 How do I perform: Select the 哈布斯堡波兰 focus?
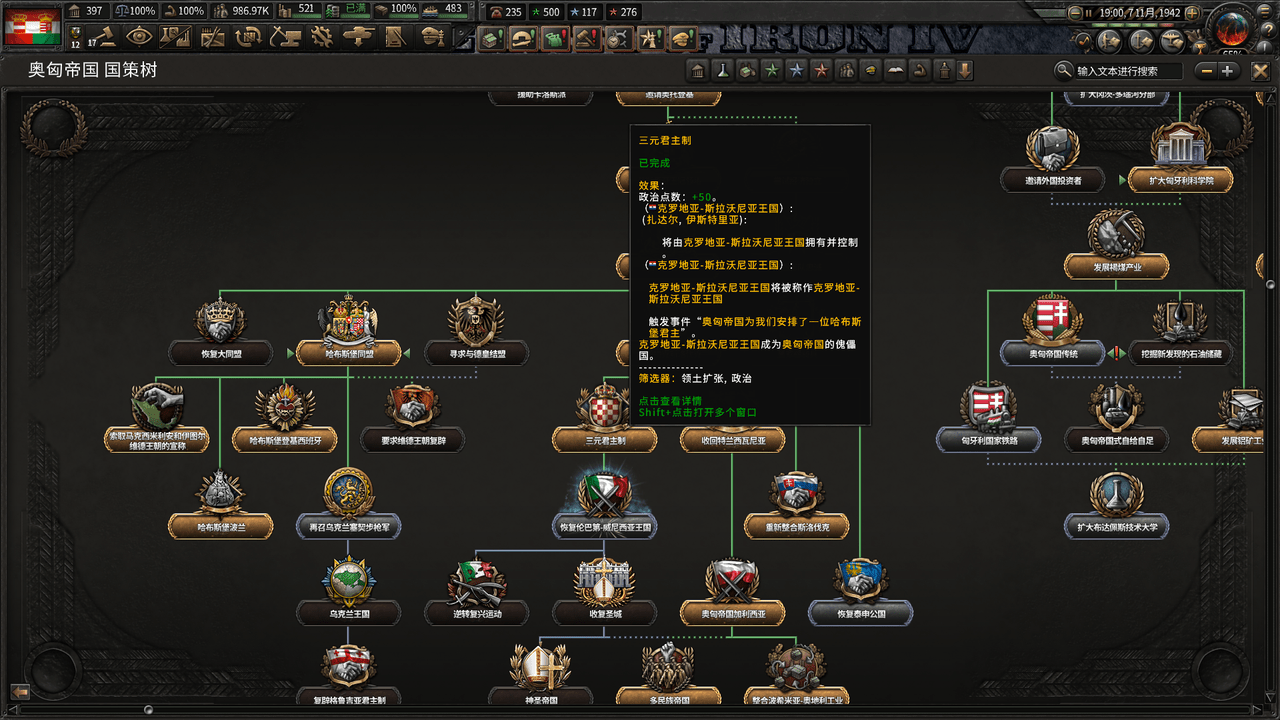pos(221,506)
